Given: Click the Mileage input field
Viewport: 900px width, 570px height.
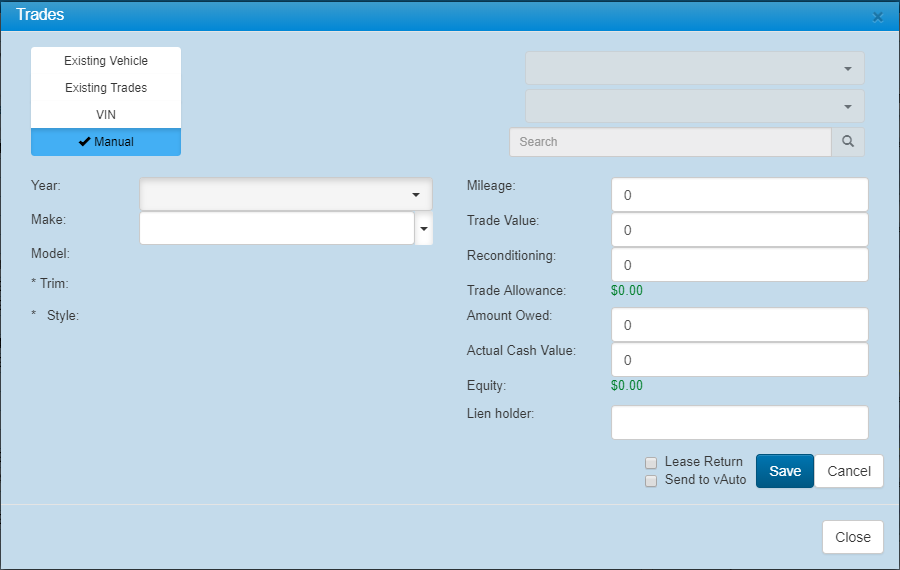Looking at the screenshot, I should coord(739,195).
